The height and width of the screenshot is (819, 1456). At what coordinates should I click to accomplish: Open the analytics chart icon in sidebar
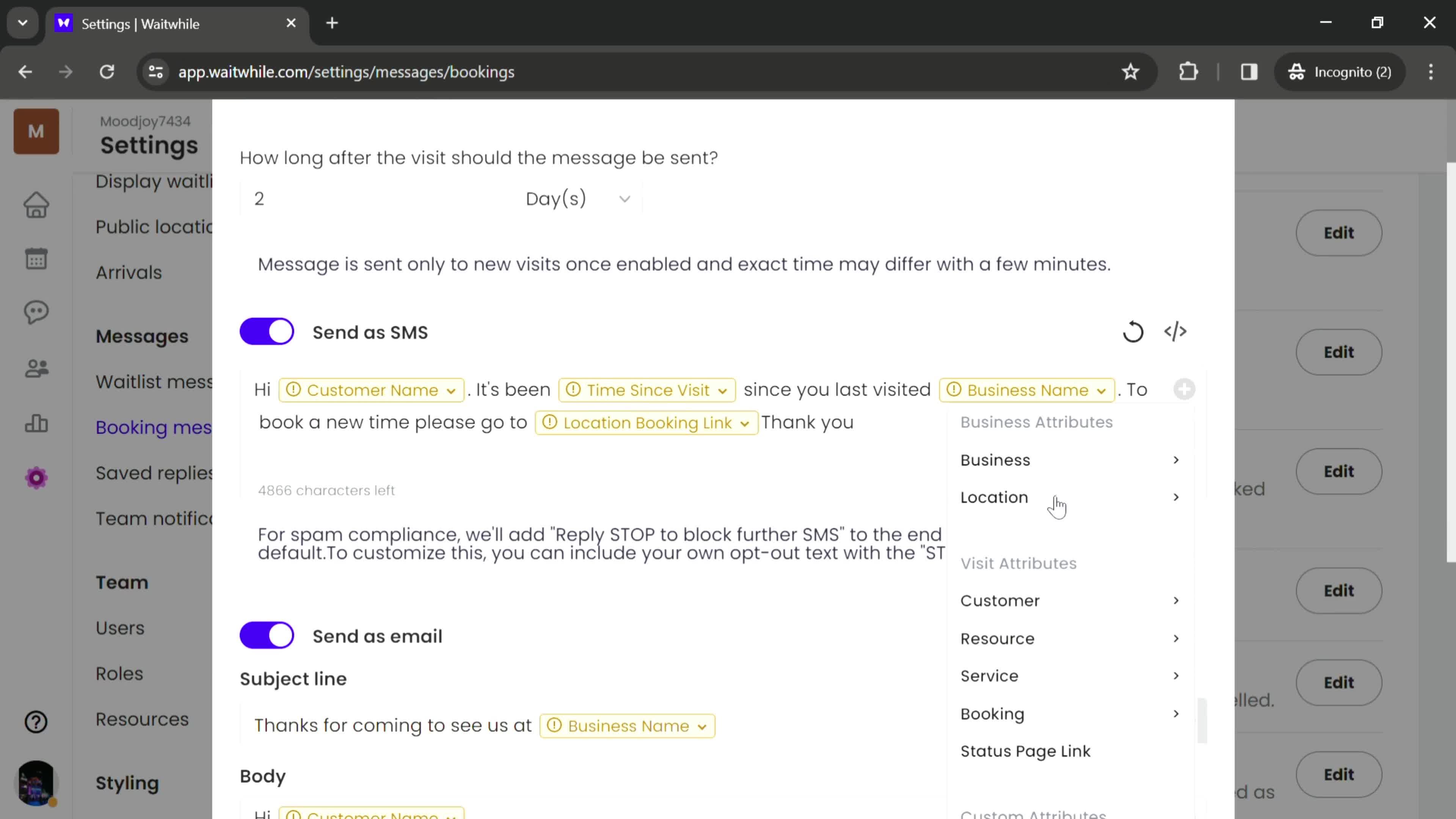pos(36,423)
